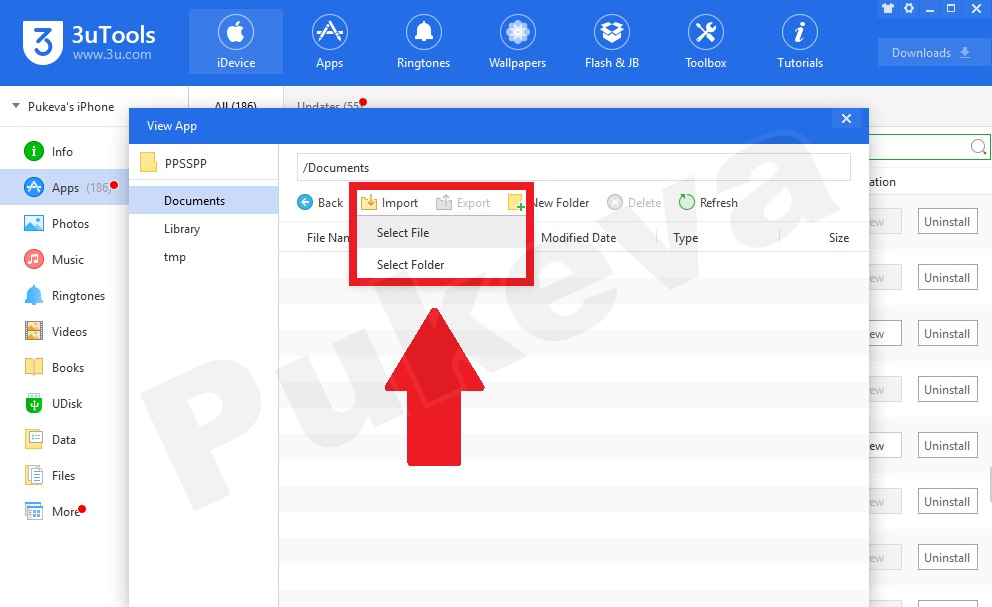
Task: Open UDisk in the sidebar
Action: pos(63,404)
